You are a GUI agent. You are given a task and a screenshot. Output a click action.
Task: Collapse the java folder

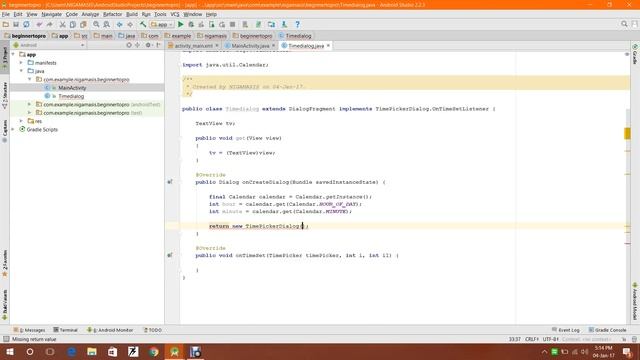(22, 71)
